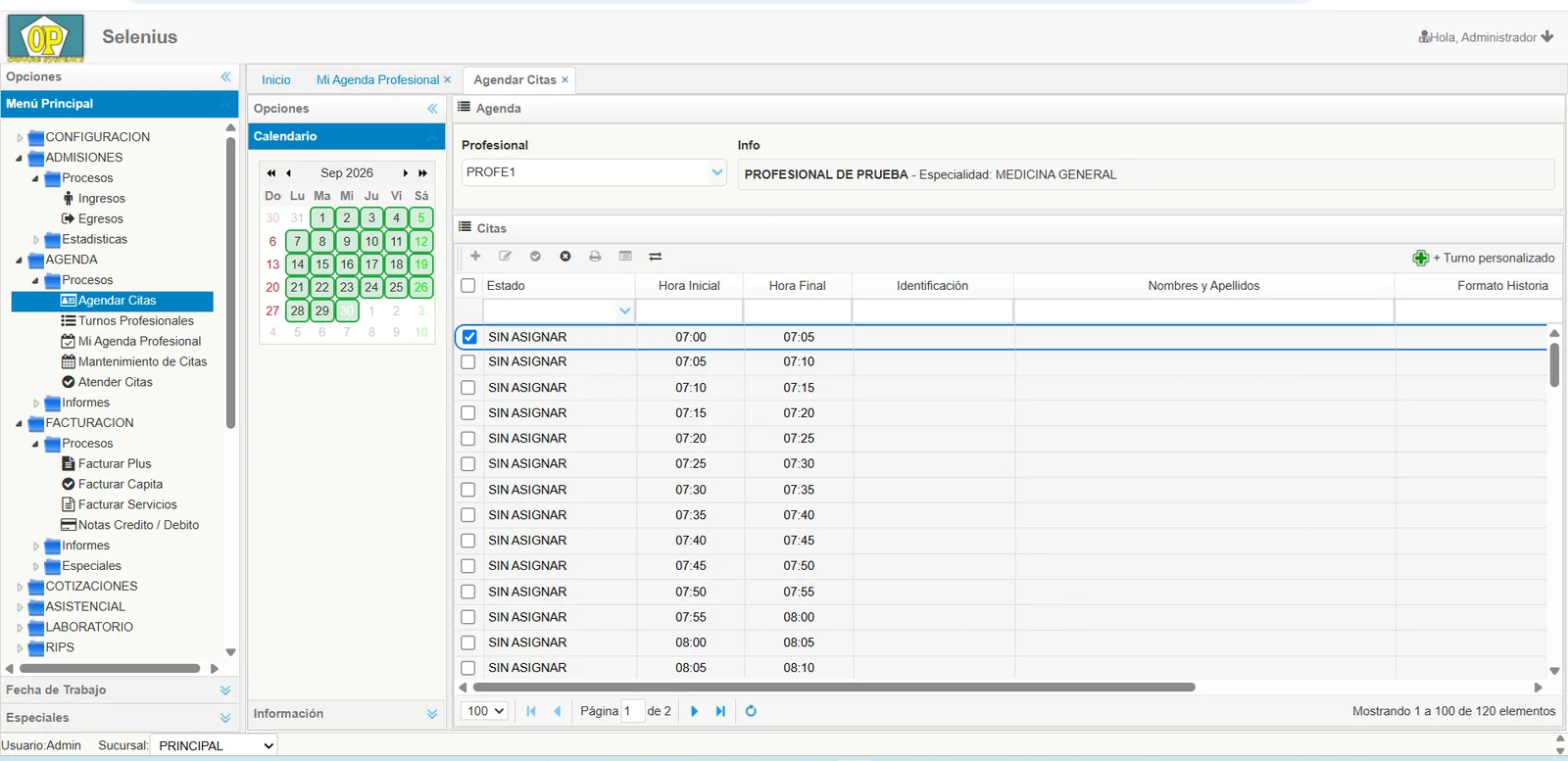Screen dimensions: 1568x761
Task: Click the print icon in Citas toolbar
Action: pyautogui.click(x=595, y=257)
